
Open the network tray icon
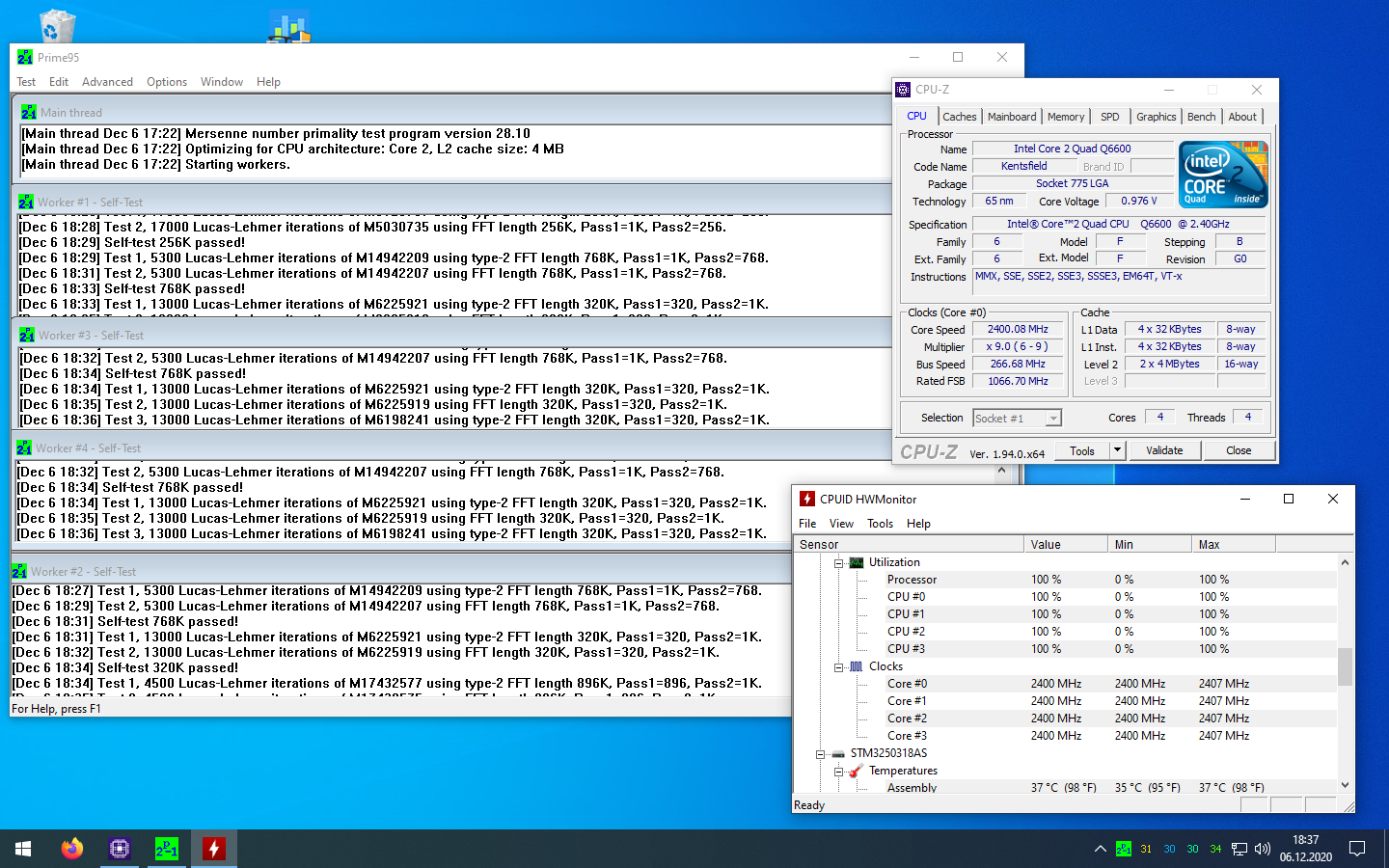(1239, 849)
